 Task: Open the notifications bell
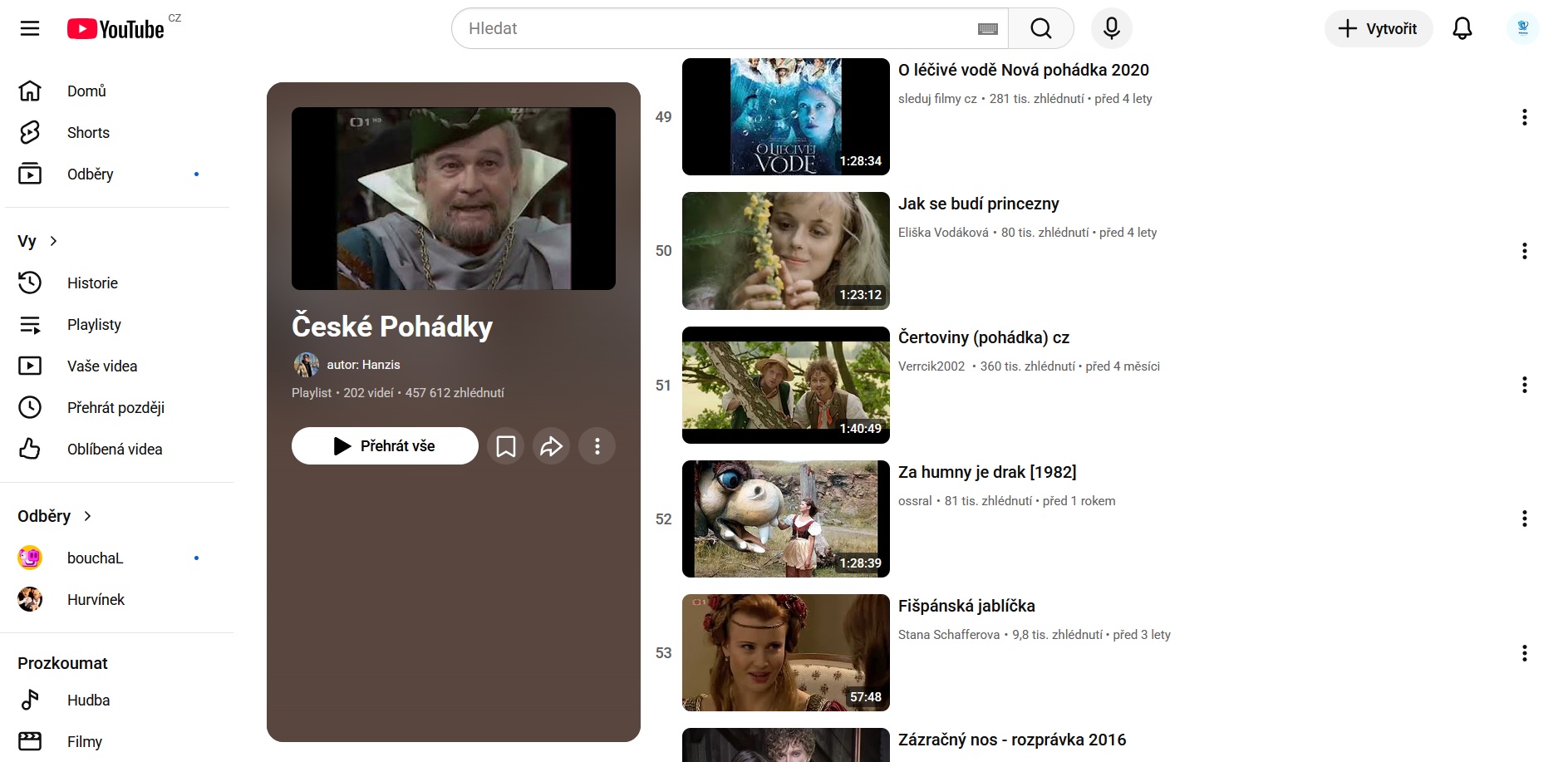1462,29
